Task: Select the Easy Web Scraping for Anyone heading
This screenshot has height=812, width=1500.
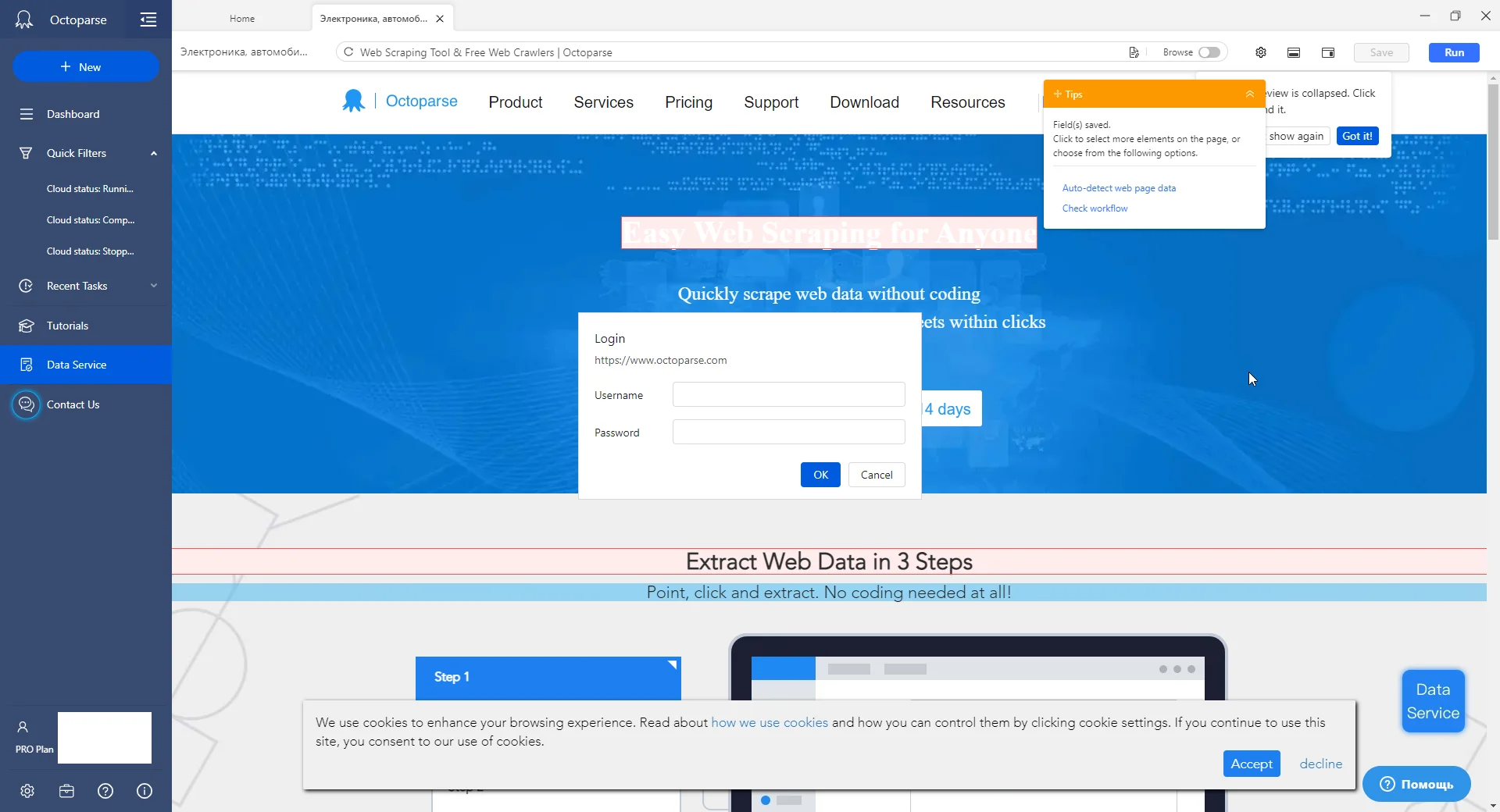Action: tap(829, 233)
